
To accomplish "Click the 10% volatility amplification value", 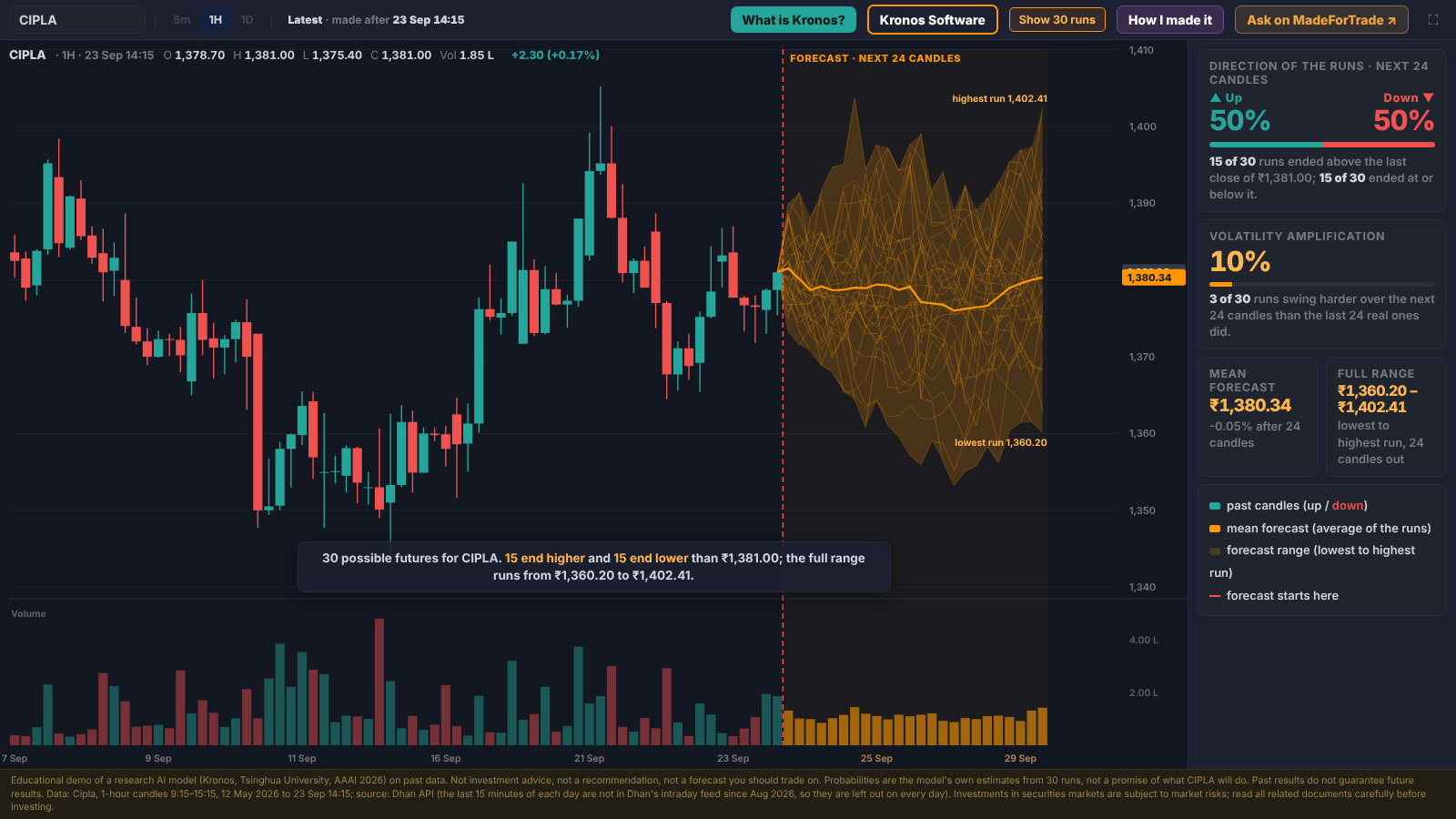I will click(1239, 261).
